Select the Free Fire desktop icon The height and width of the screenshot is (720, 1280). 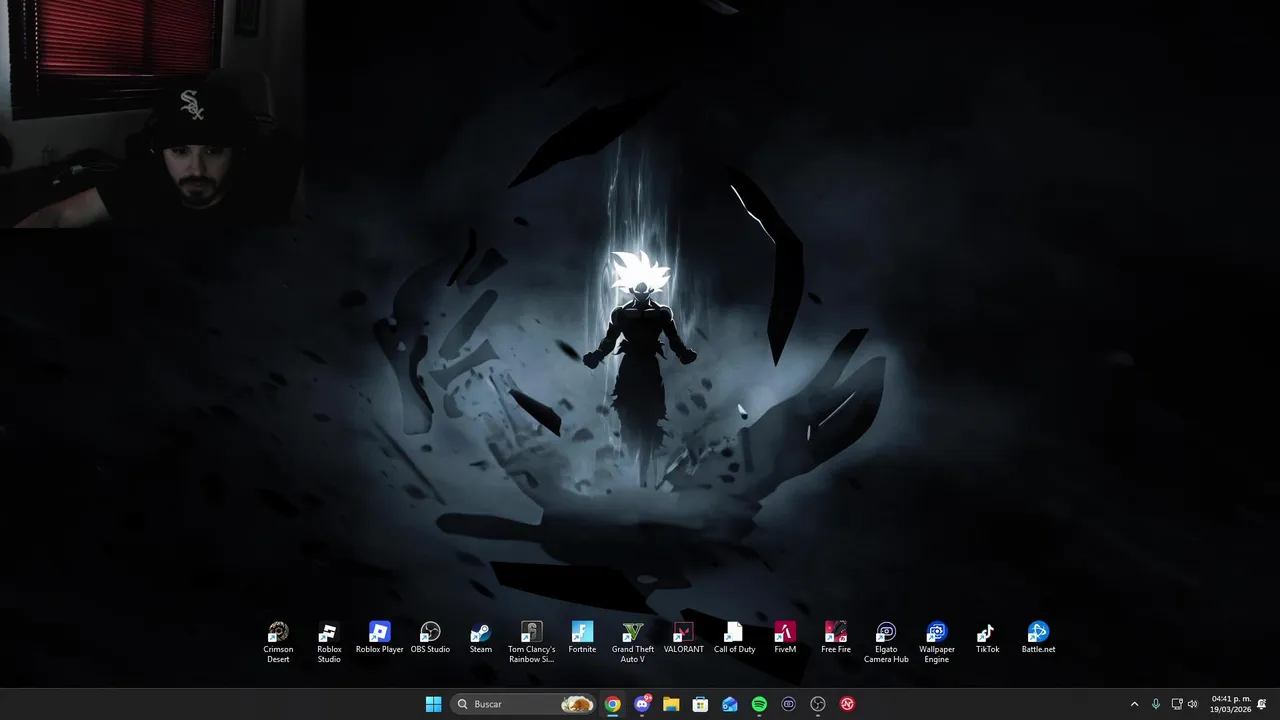[x=836, y=637]
